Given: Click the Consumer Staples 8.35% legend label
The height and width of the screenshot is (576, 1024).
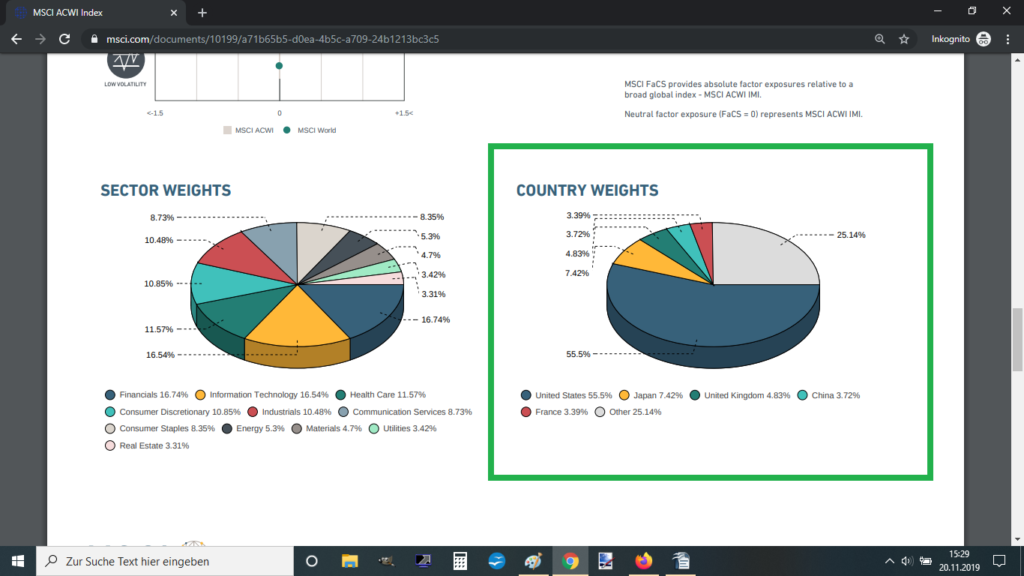Looking at the screenshot, I should coord(167,429).
